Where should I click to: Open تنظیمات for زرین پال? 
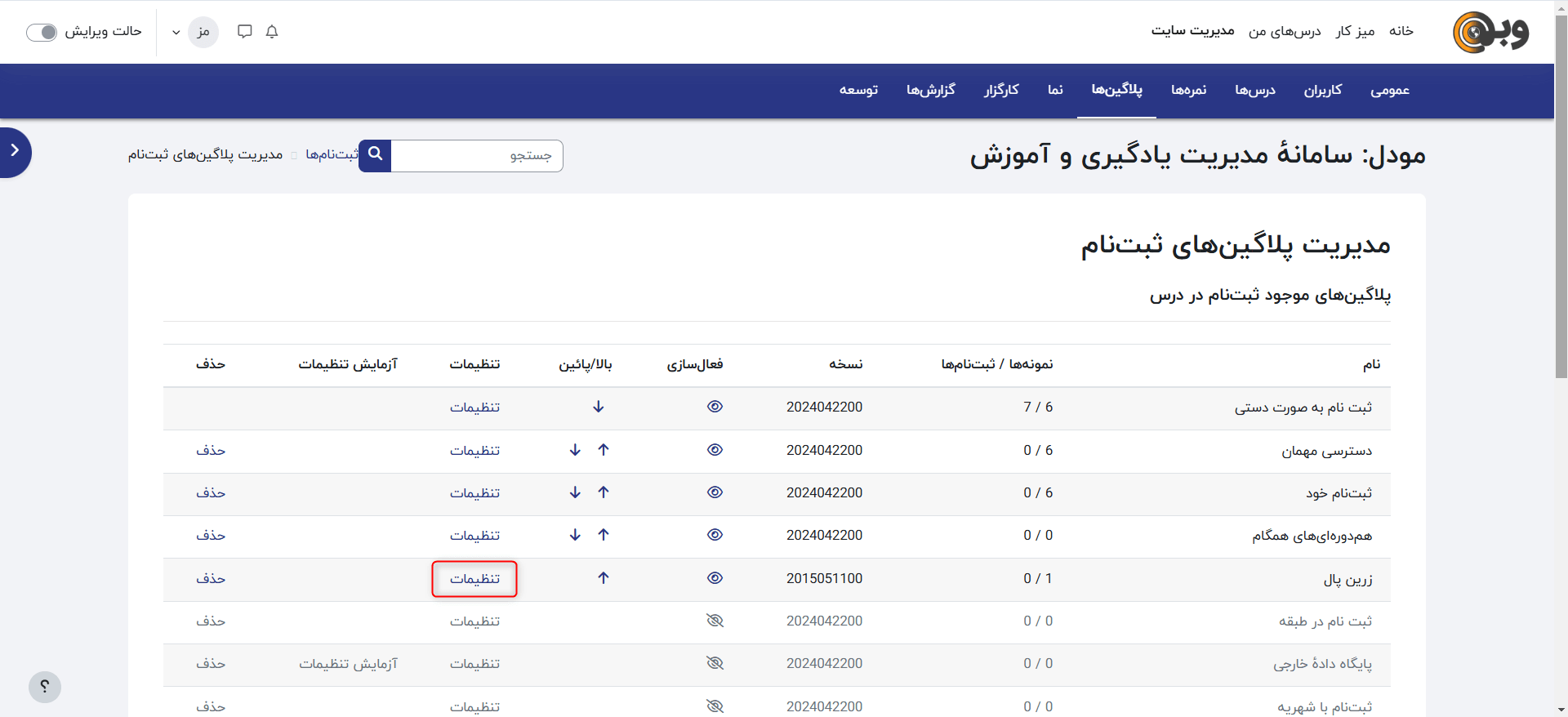474,579
